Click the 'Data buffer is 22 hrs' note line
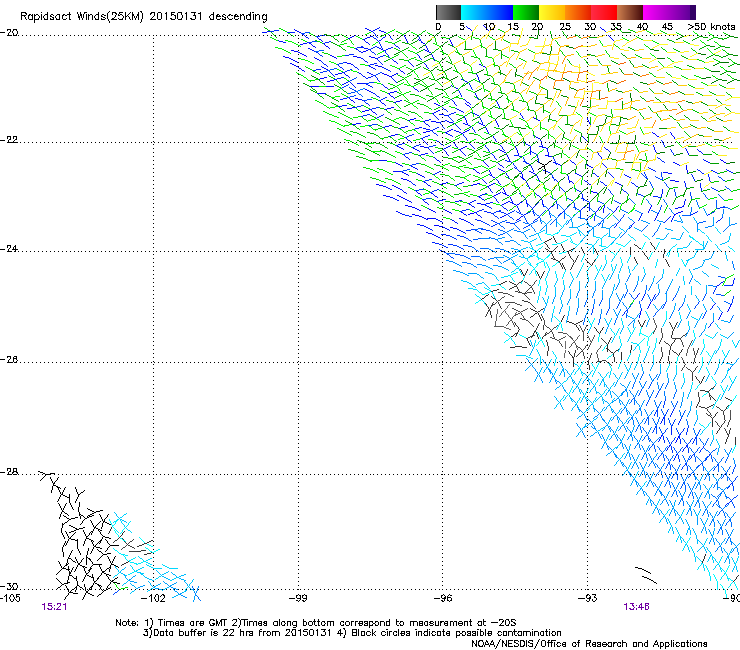 pyautogui.click(x=352, y=633)
